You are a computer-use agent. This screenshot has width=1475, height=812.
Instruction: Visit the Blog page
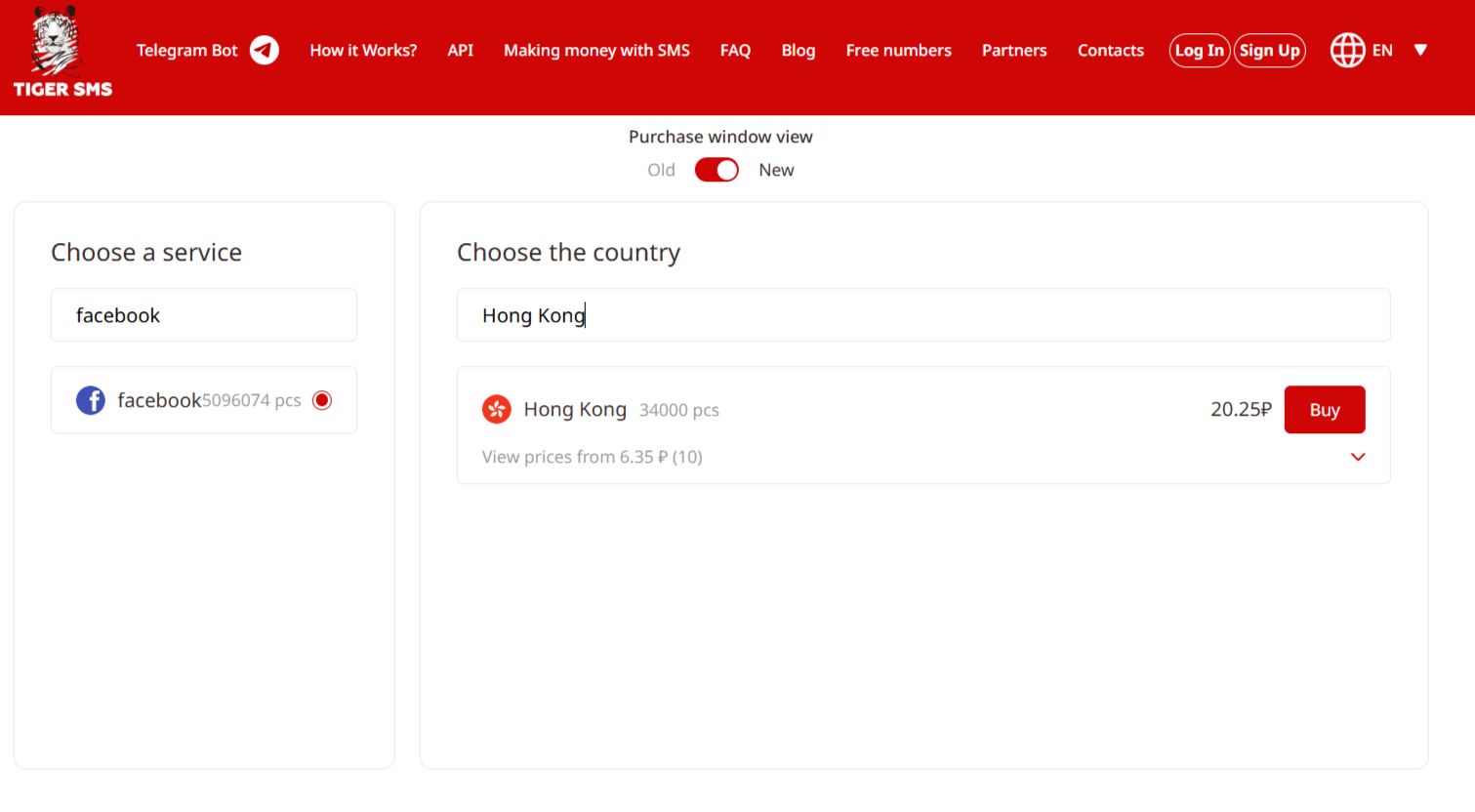point(799,50)
